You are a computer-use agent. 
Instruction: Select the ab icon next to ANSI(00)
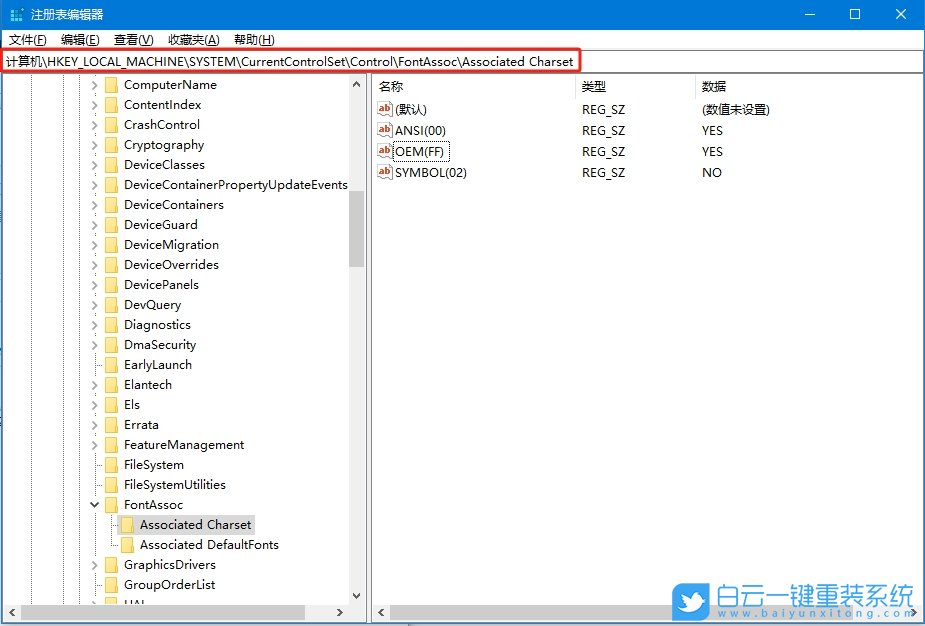[384, 130]
